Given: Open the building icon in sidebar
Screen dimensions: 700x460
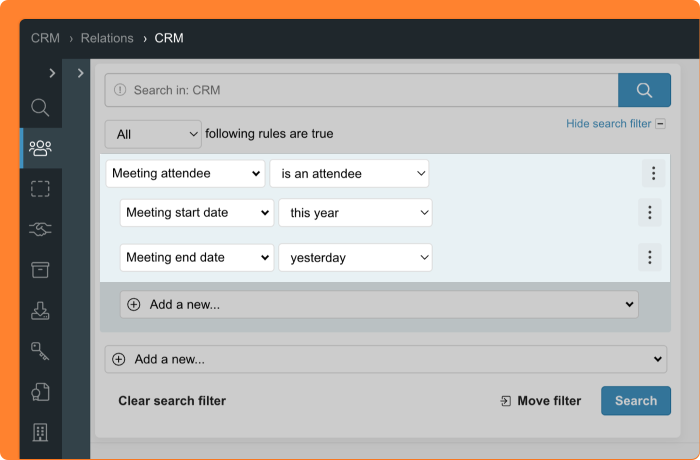Looking at the screenshot, I should click(40, 432).
